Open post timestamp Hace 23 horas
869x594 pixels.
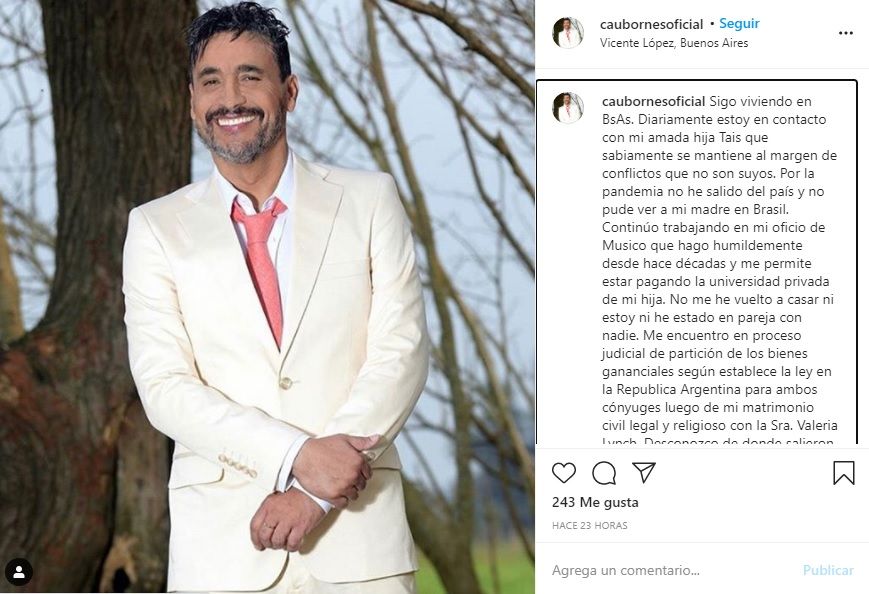(x=590, y=525)
